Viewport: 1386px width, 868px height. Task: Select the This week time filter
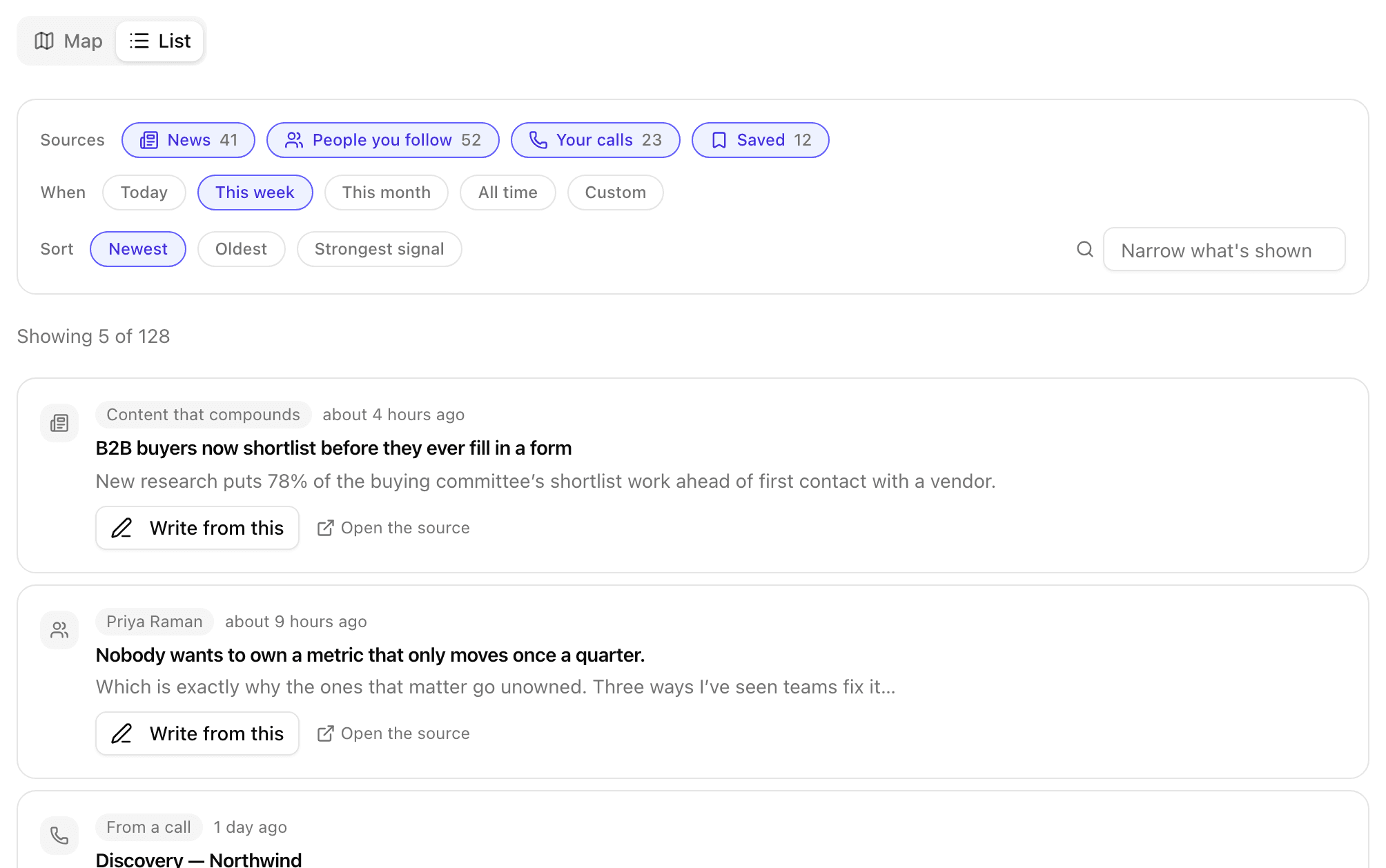[255, 193]
